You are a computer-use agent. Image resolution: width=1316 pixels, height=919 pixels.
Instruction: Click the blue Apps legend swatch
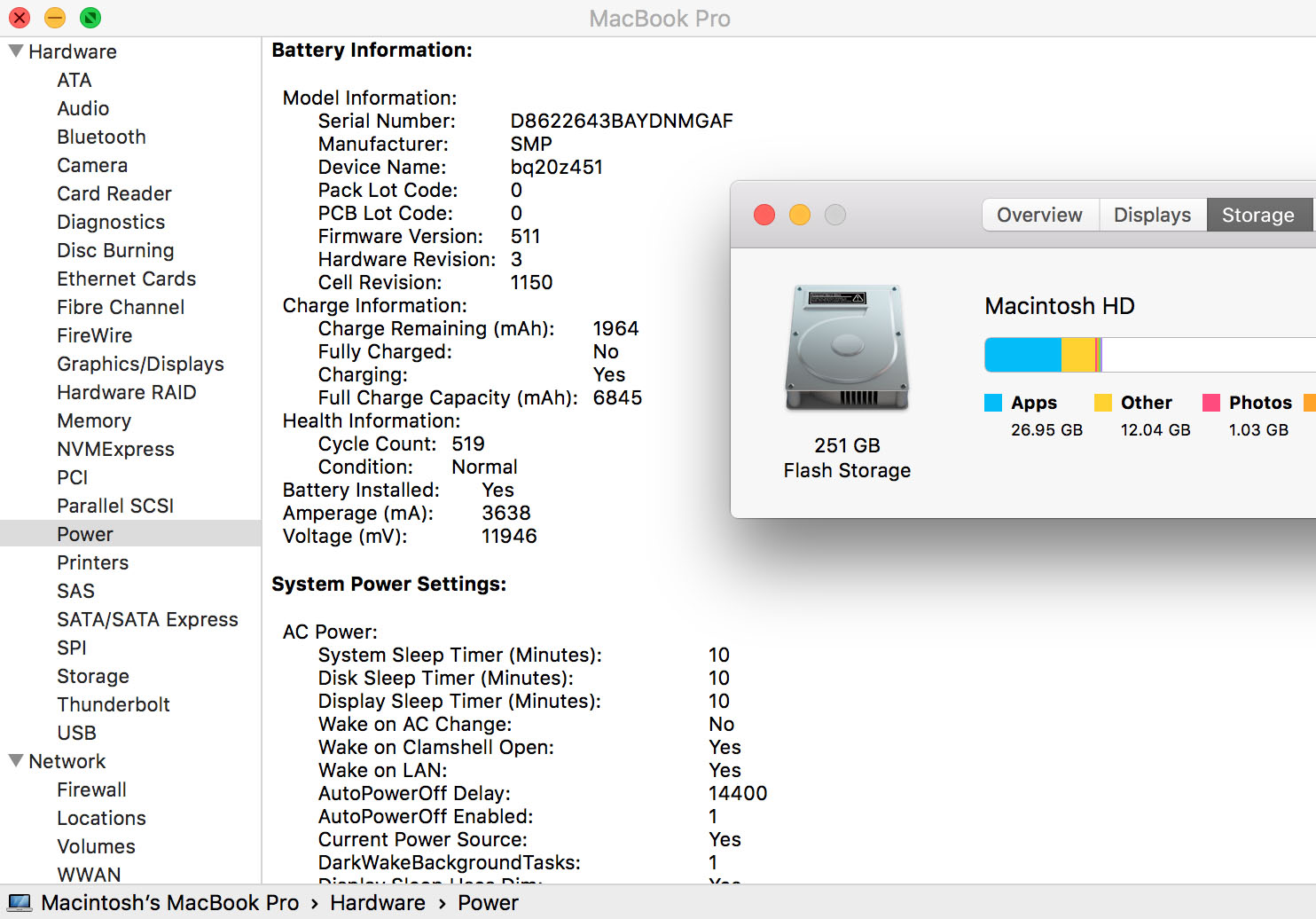(x=993, y=403)
